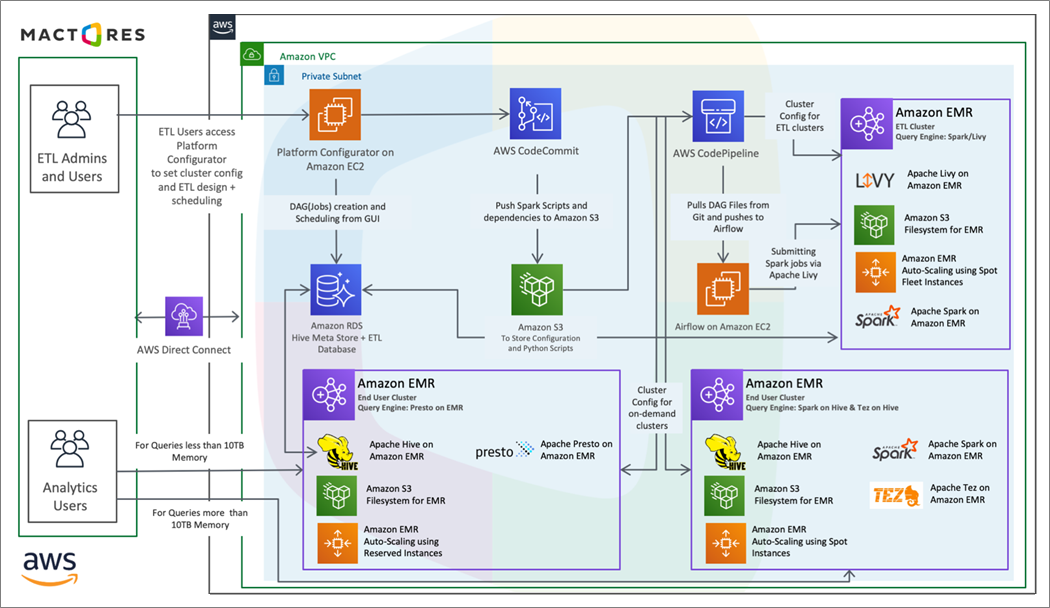This screenshot has height=608, width=1050.
Task: Click 'Pulls DAG Files from Git' text
Action: pyautogui.click(x=728, y=216)
